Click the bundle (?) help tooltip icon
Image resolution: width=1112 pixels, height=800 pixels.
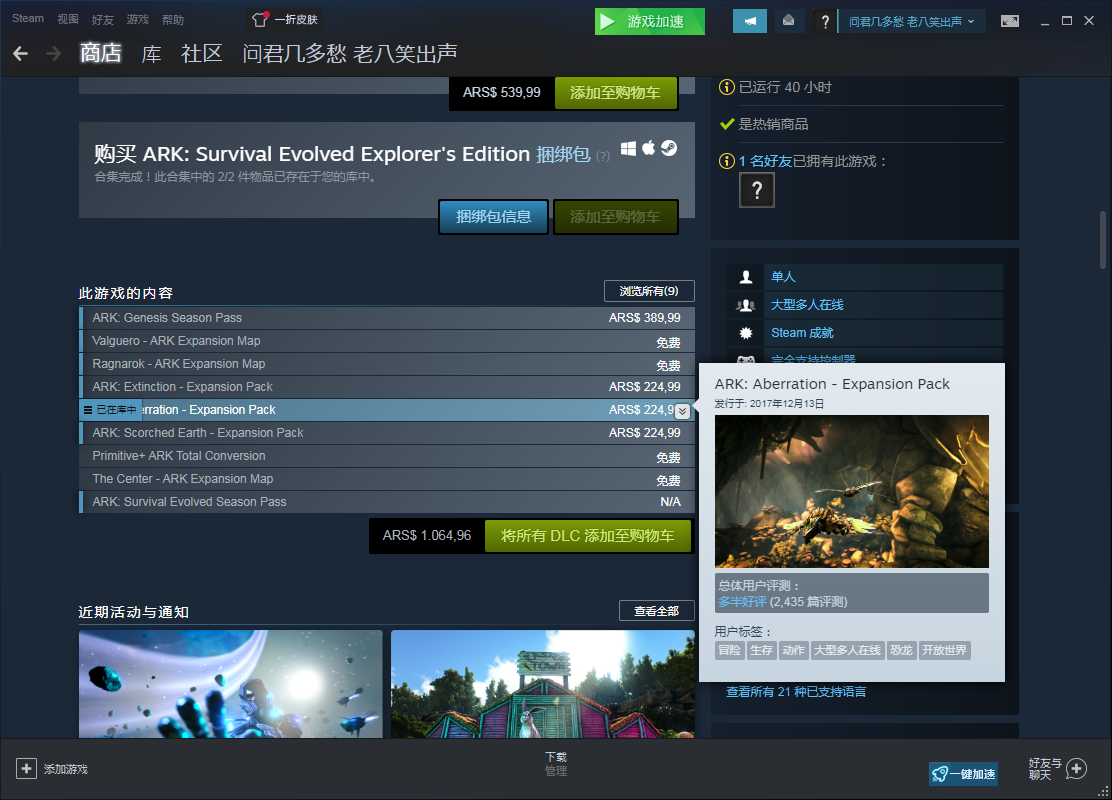click(x=603, y=156)
